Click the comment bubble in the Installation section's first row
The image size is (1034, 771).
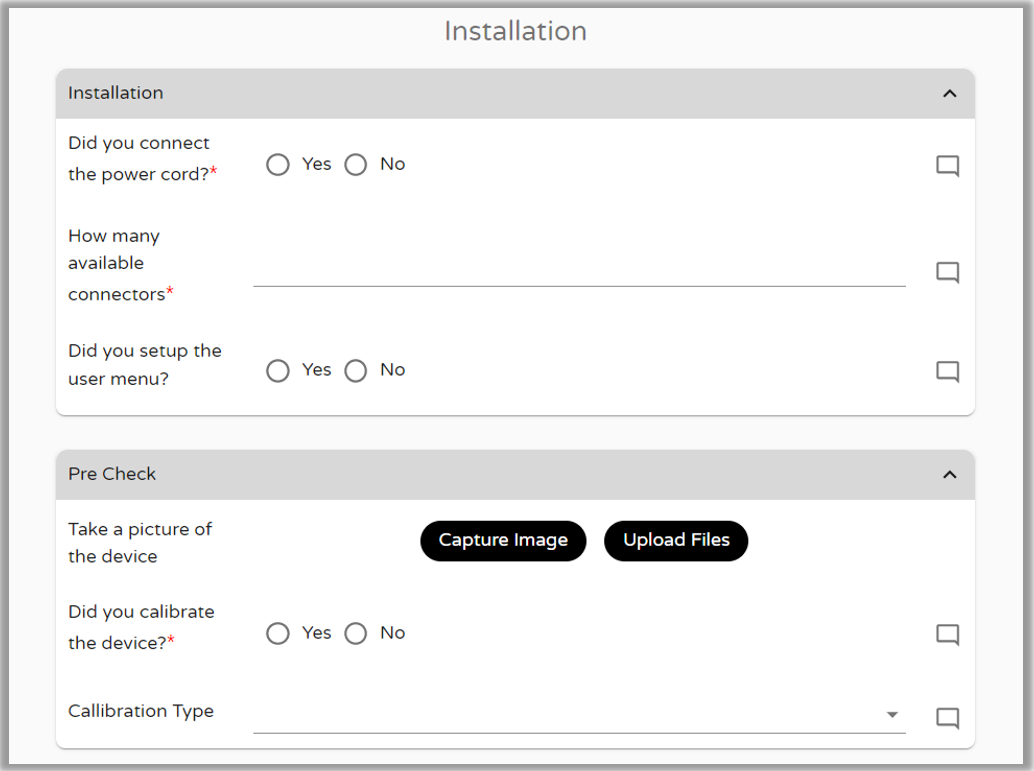tap(947, 165)
